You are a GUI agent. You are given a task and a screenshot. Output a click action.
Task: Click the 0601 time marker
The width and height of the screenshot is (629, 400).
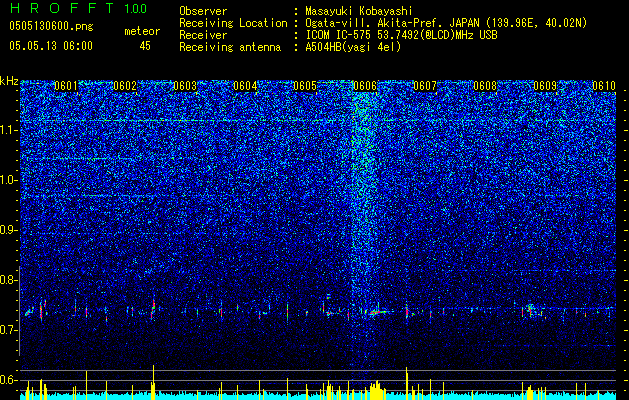65,86
